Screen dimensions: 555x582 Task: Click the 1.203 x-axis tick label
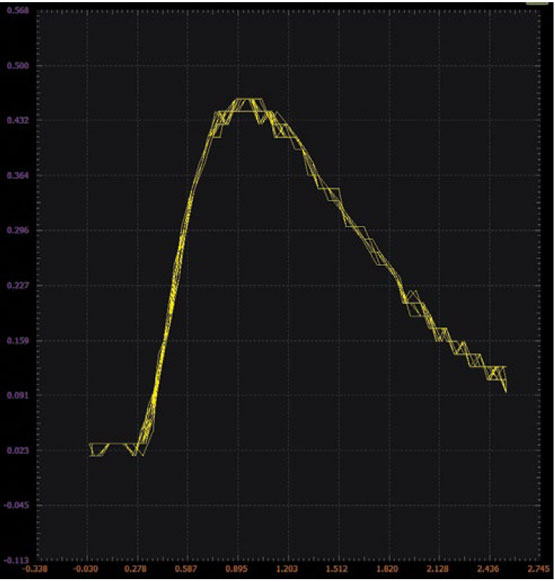click(x=287, y=569)
